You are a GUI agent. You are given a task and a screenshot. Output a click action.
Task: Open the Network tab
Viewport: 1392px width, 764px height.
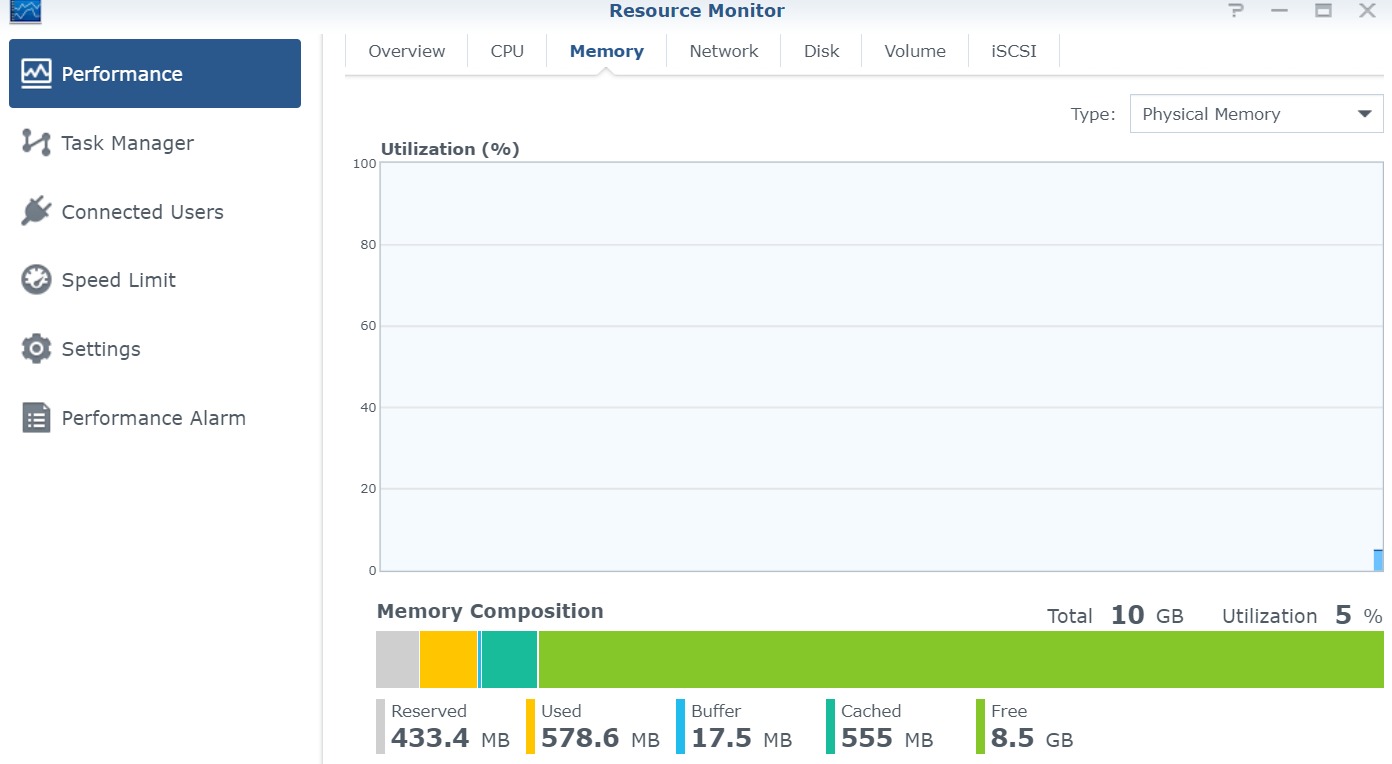[723, 51]
